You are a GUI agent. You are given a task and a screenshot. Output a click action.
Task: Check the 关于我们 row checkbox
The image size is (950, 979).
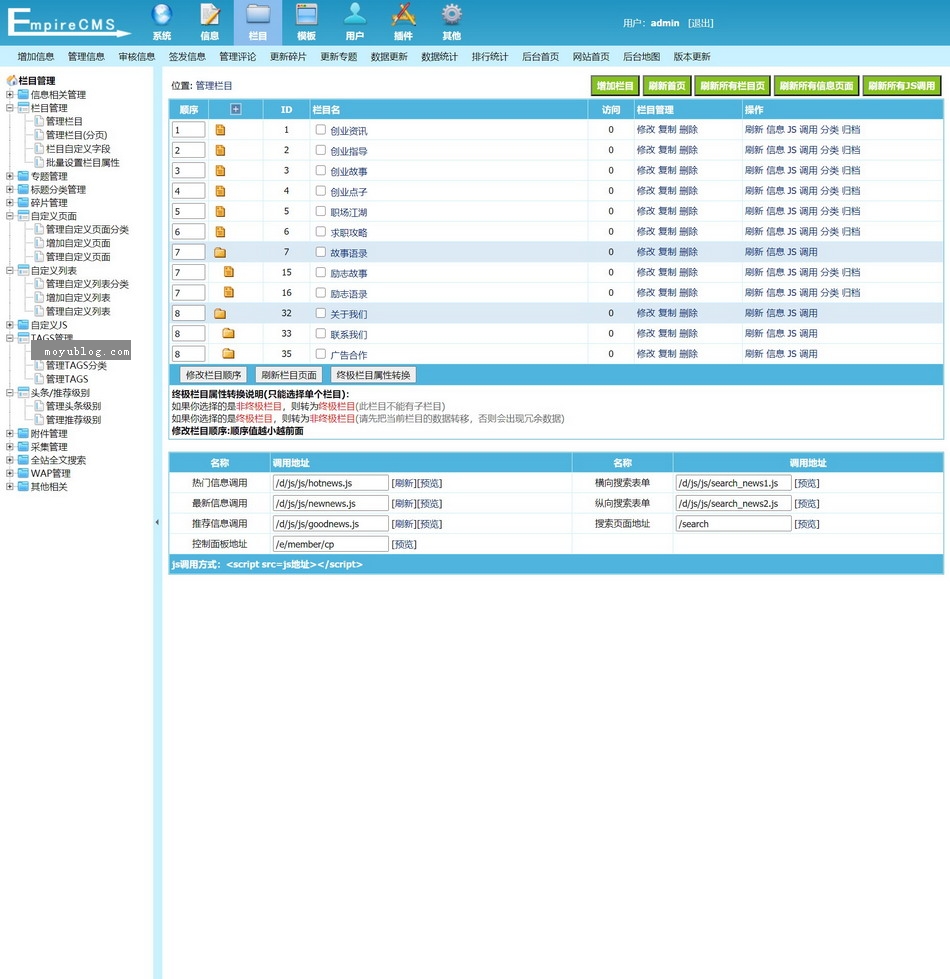pos(321,313)
